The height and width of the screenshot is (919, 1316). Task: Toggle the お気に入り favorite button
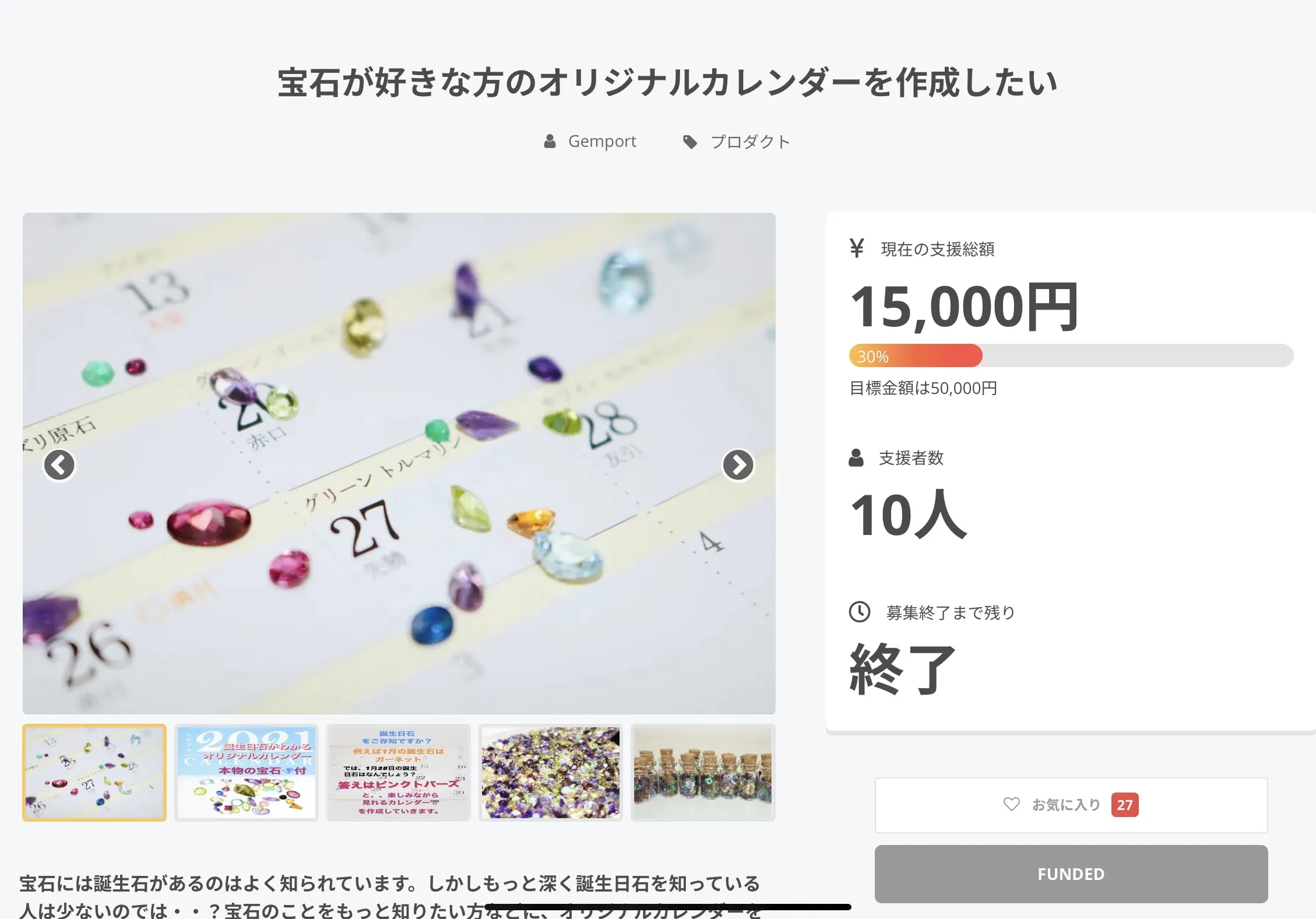pos(1071,805)
